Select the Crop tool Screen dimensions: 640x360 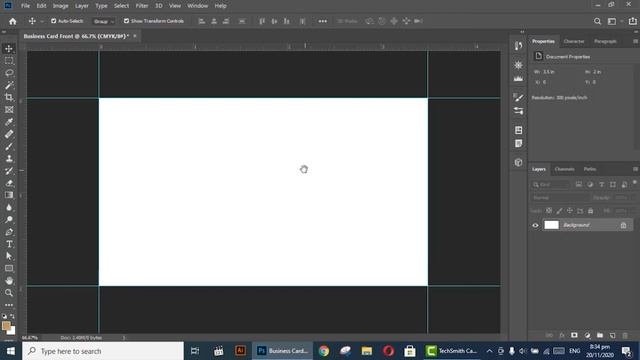pyautogui.click(x=9, y=97)
